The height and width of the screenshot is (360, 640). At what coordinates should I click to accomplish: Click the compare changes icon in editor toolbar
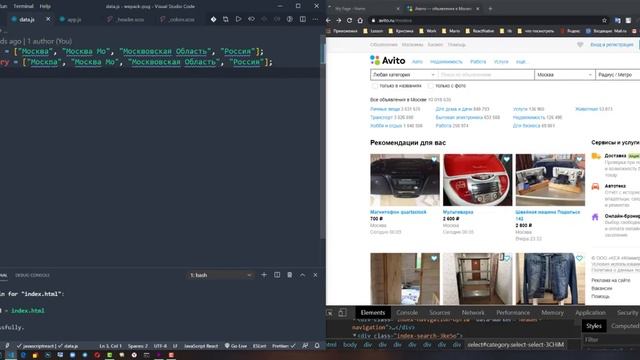pos(226,19)
